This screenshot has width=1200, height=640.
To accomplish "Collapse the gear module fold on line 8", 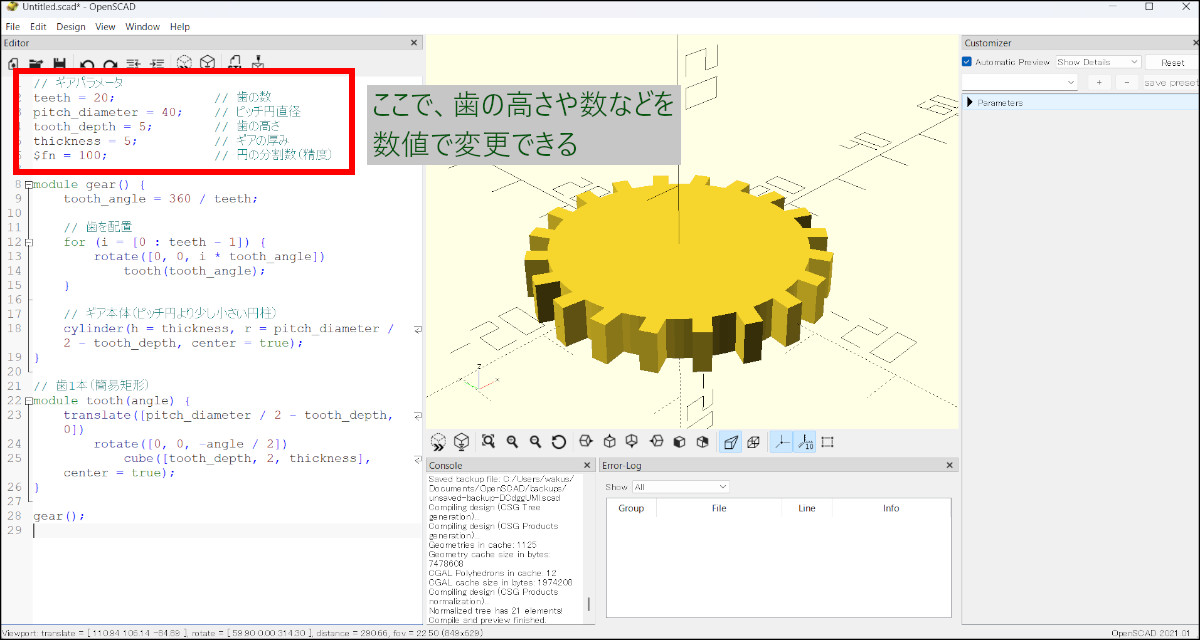I will point(29,185).
